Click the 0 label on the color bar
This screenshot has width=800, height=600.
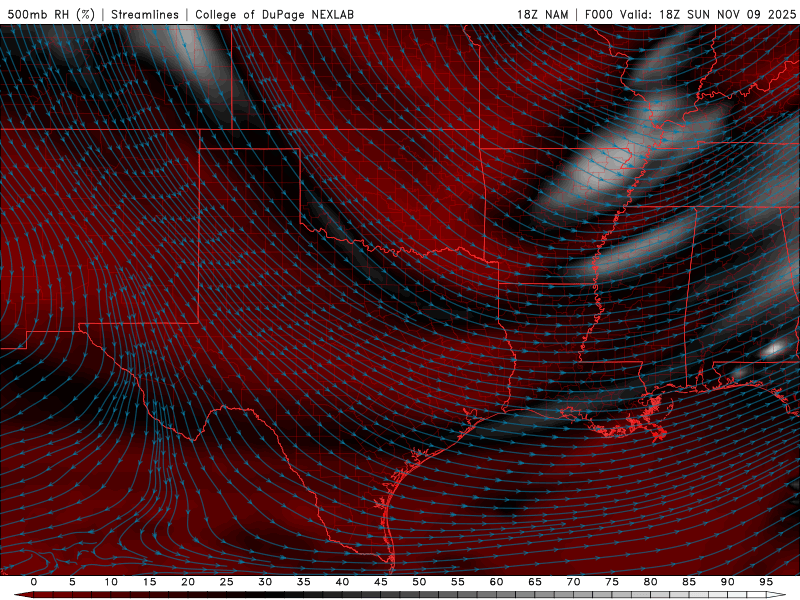pyautogui.click(x=34, y=582)
